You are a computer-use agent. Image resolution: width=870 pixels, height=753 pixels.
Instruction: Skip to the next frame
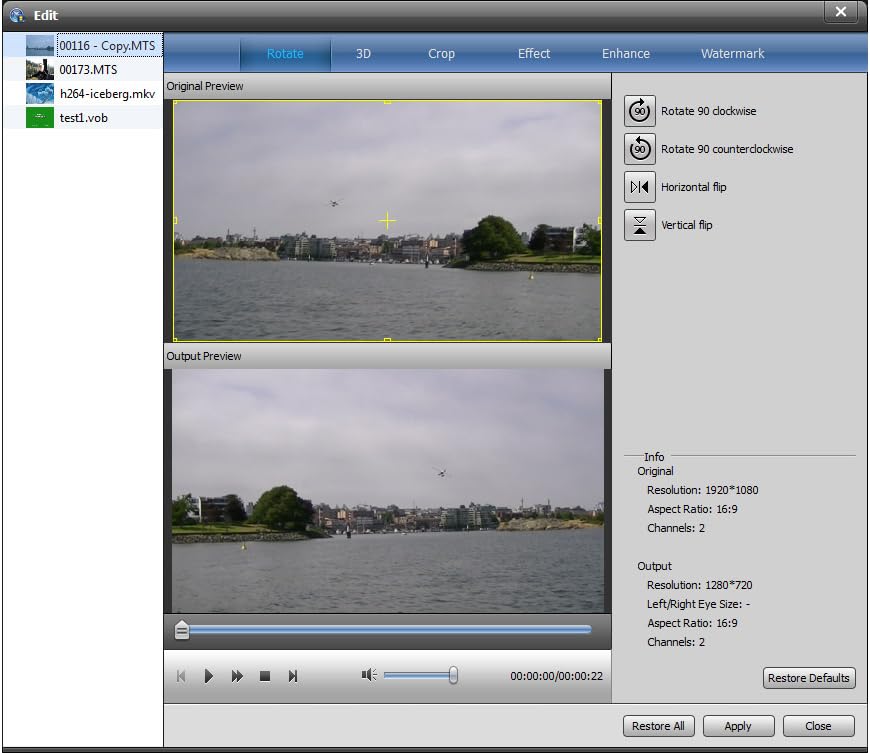coord(293,676)
